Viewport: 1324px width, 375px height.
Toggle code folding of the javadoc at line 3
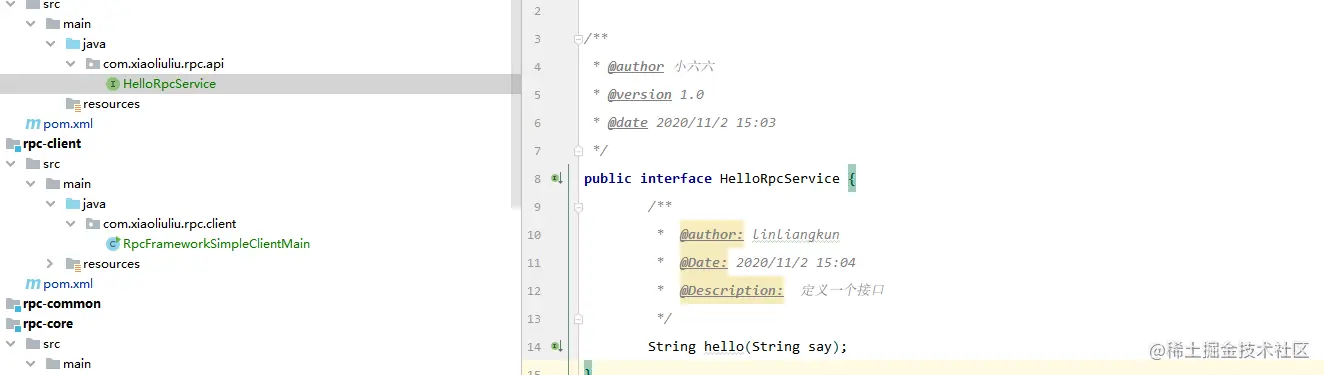point(578,38)
